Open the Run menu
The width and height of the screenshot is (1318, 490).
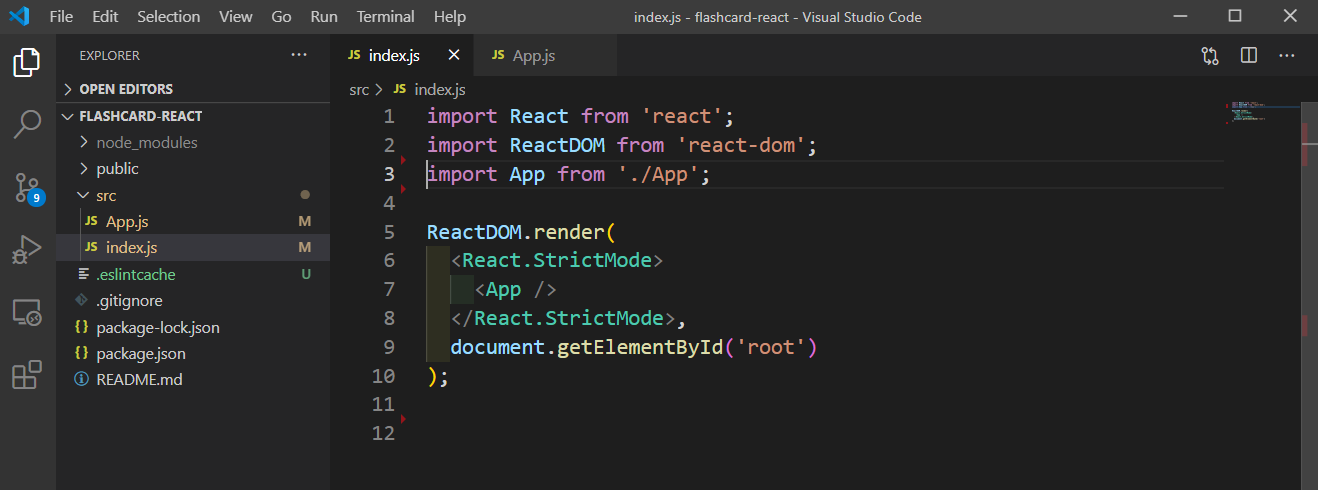pyautogui.click(x=324, y=17)
